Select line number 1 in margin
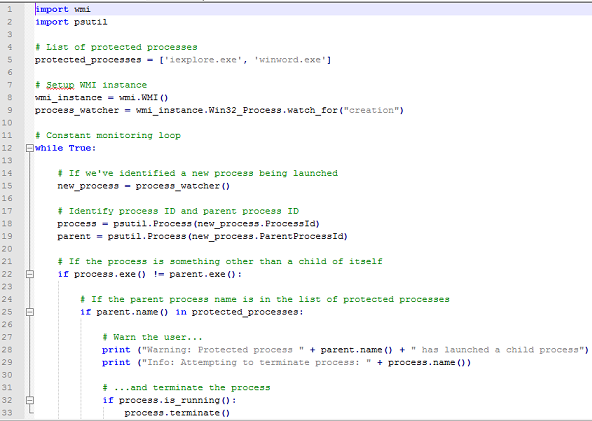The height and width of the screenshot is (421, 592). point(9,9)
